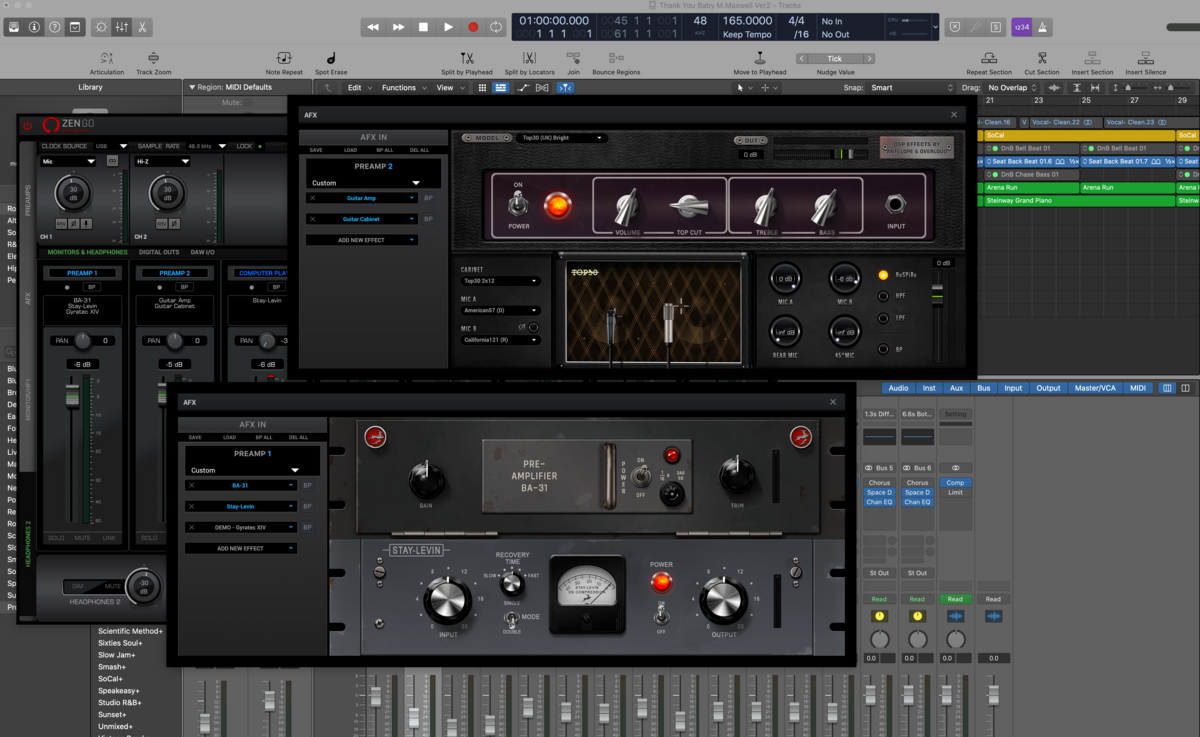Enable the HPF filter on guitar cabinet
Screen dimensions: 1200x737
tap(883, 296)
